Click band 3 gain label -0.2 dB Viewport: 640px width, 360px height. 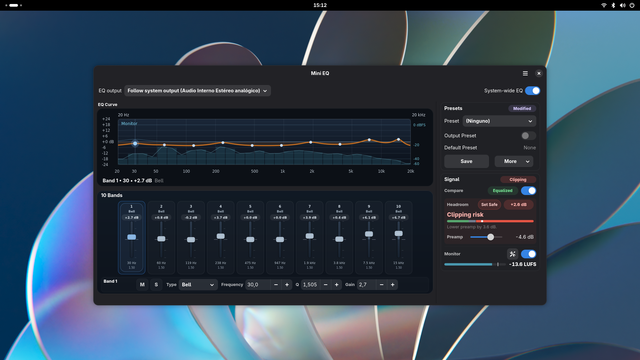[191, 218]
